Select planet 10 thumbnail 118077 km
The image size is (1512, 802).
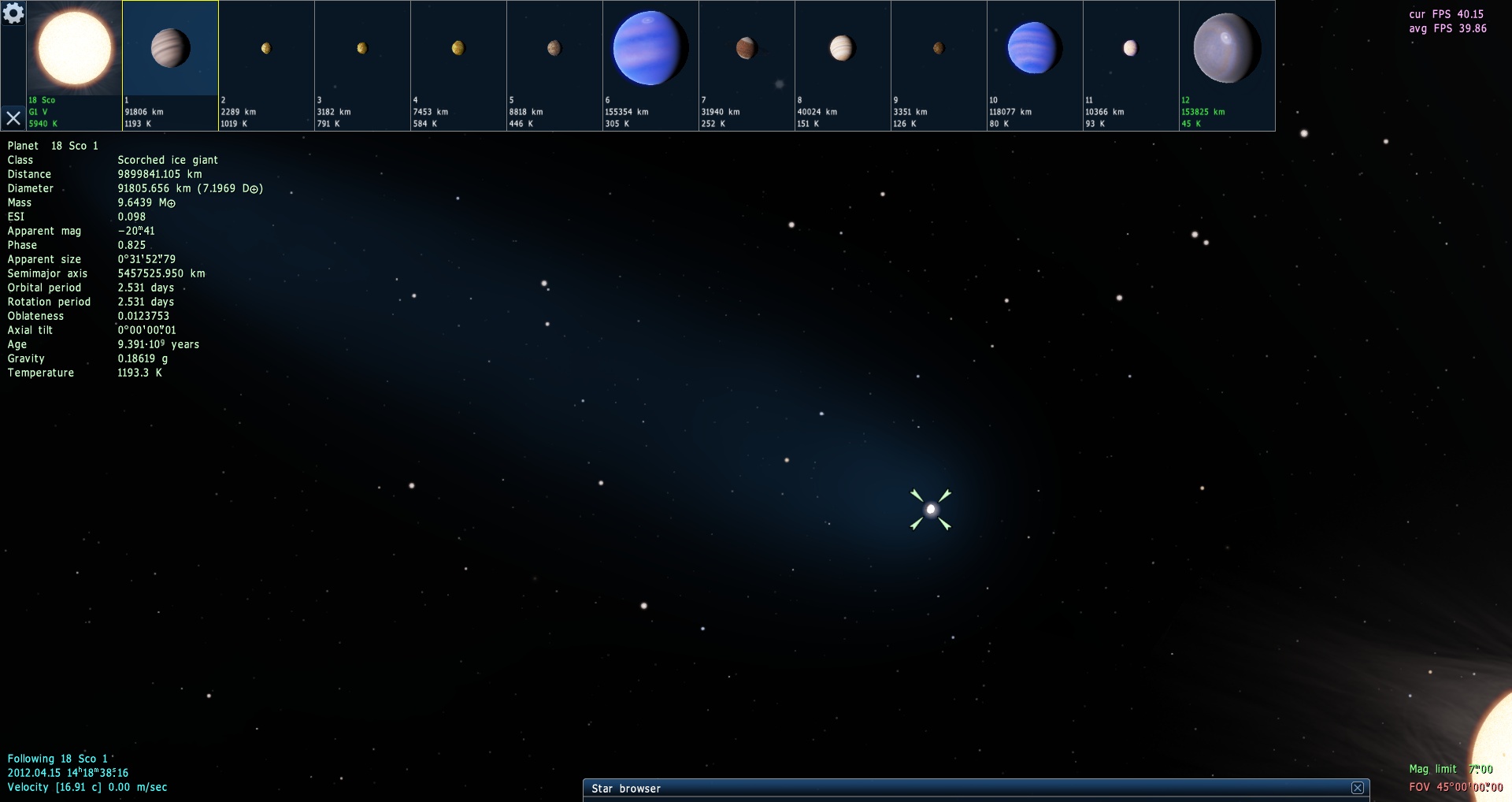point(1035,65)
